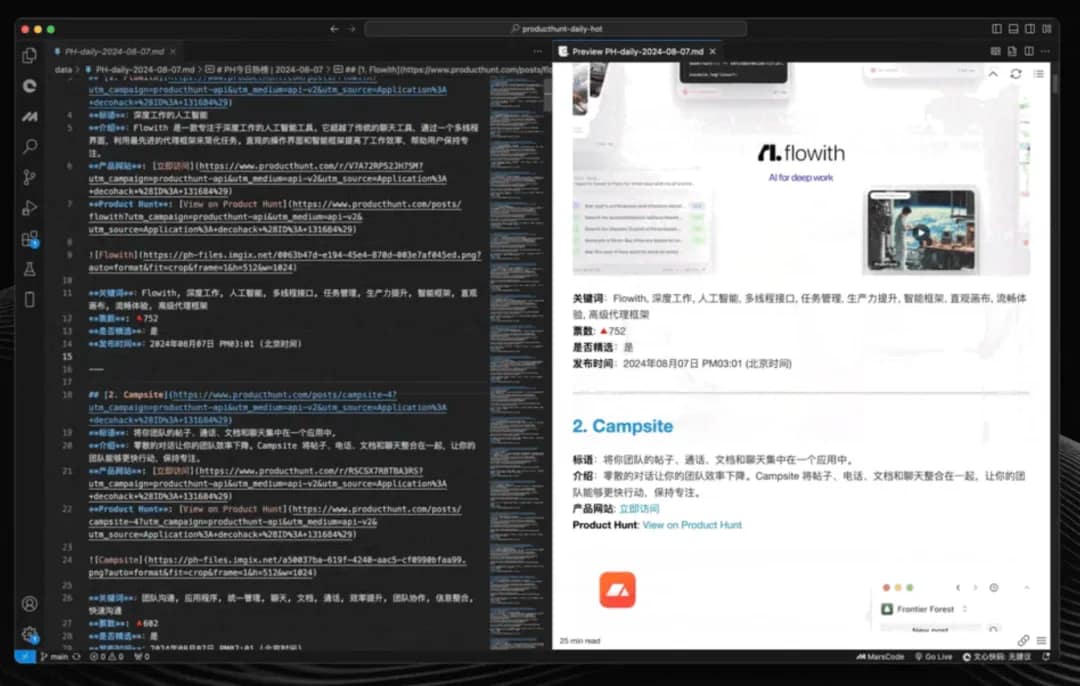The height and width of the screenshot is (686, 1080).
Task: Click Go Live in the status bar
Action: [x=932, y=657]
